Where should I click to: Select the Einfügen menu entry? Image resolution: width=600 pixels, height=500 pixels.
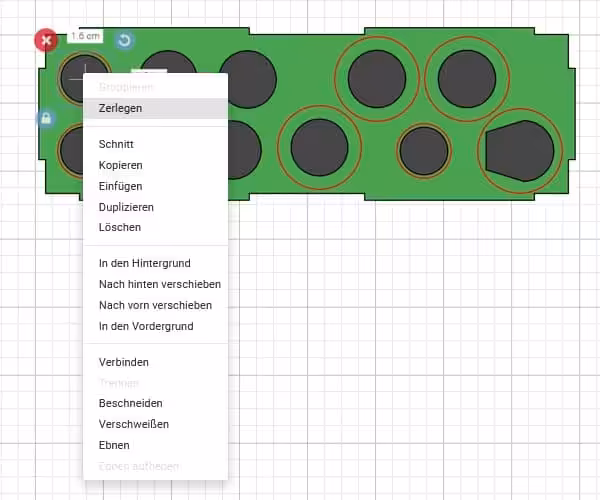tap(120, 186)
